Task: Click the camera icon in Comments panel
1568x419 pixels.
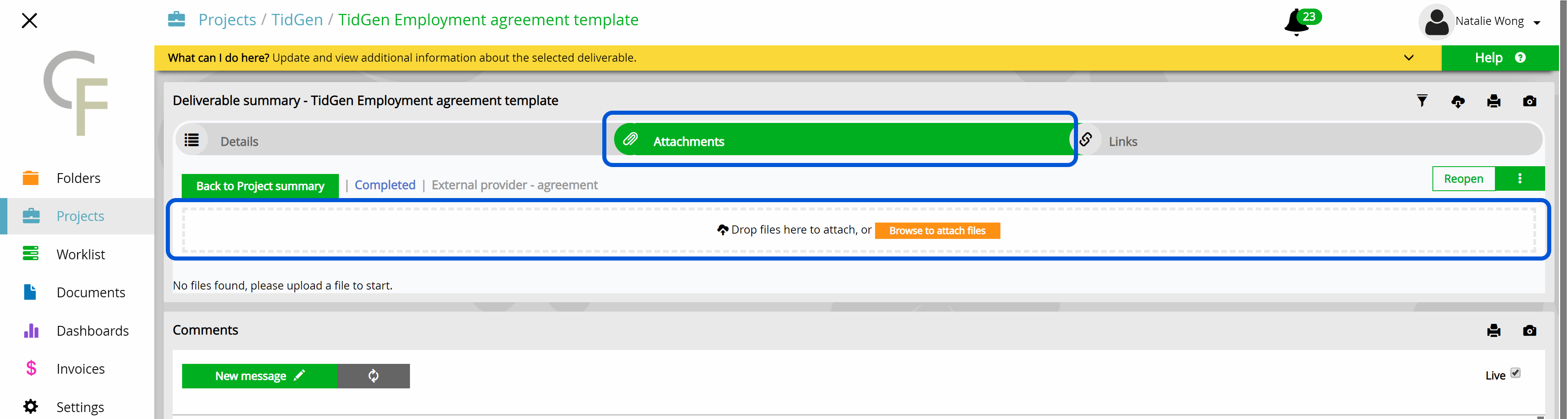Action: pos(1530,331)
